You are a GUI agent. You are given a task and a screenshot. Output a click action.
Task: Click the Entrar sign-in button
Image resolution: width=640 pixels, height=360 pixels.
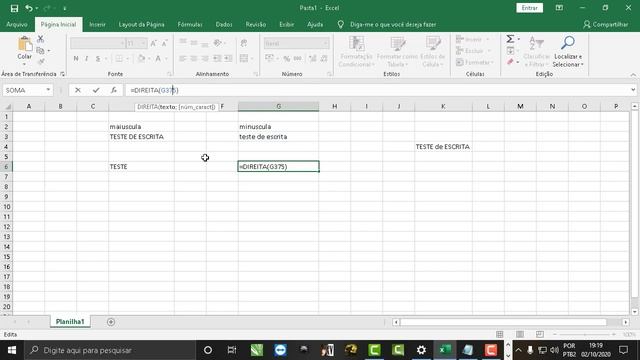click(x=529, y=8)
